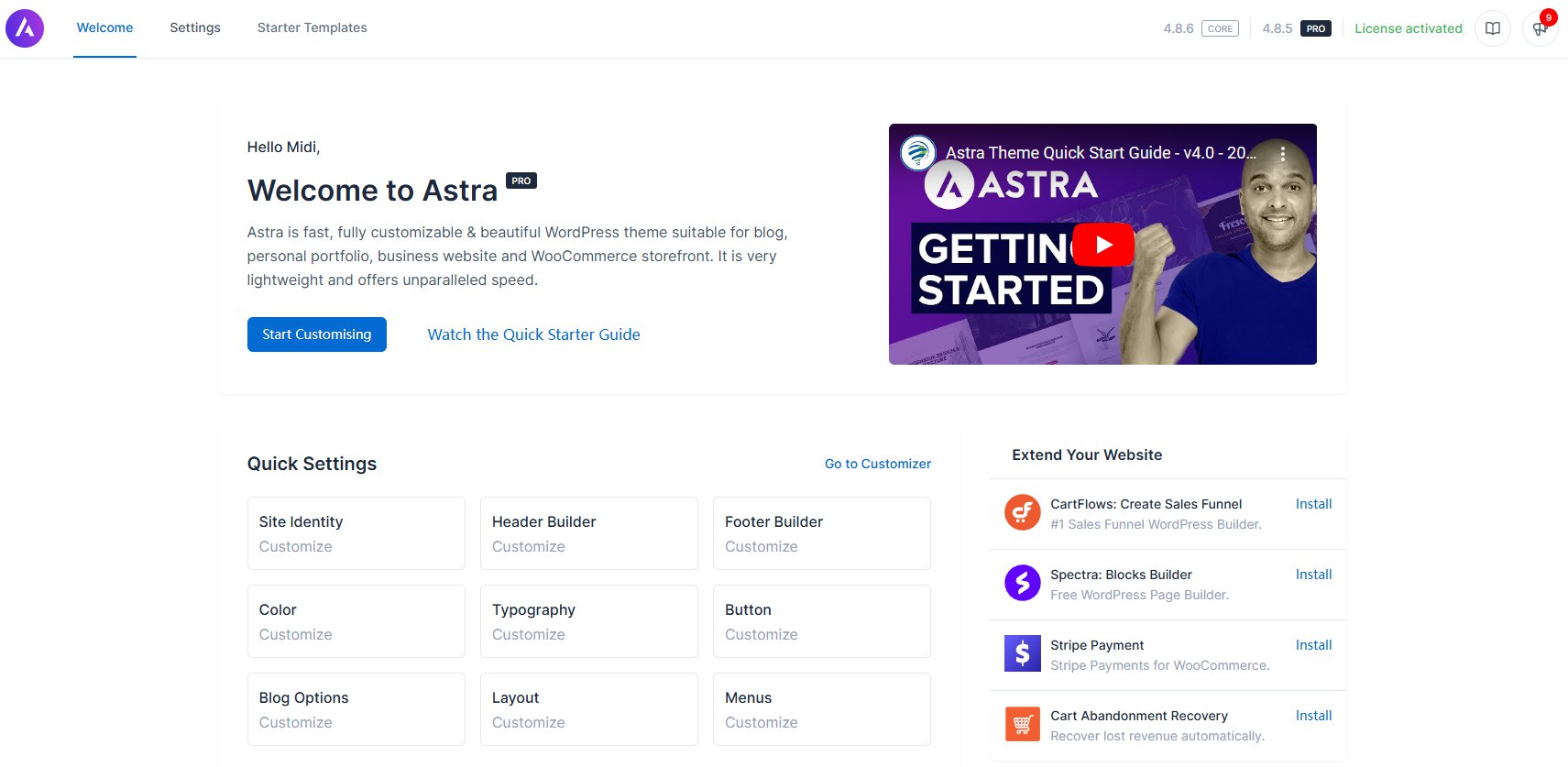
Task: Click the PRO badge beside Welcome to Astra
Action: (521, 181)
